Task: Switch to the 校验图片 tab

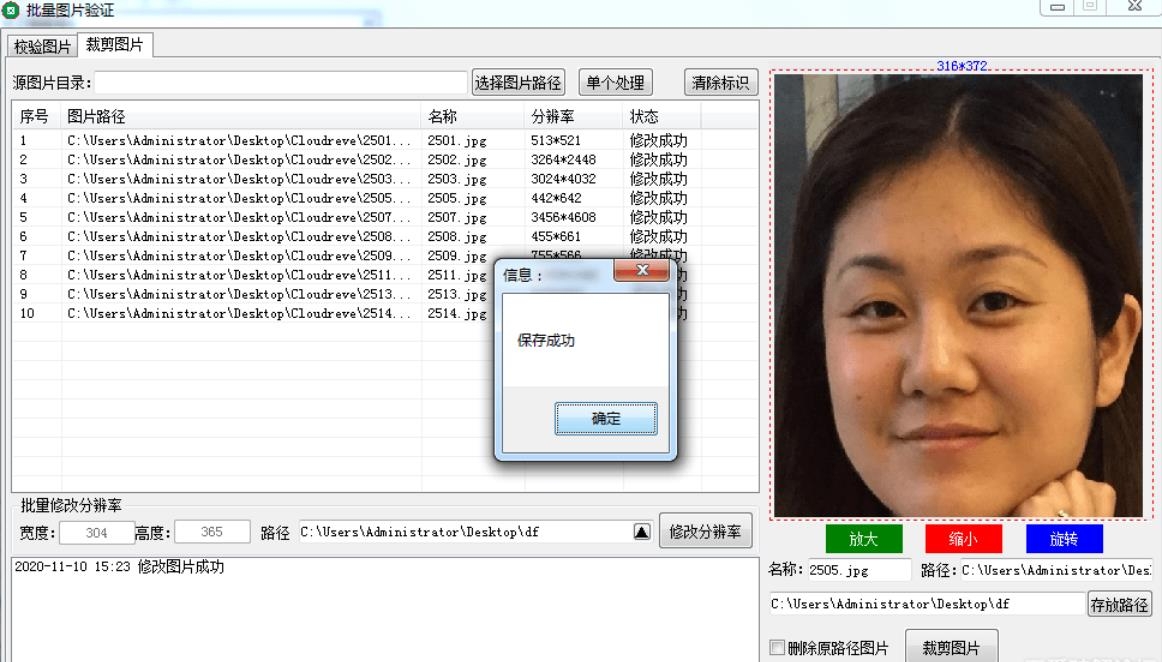Action: [x=42, y=47]
